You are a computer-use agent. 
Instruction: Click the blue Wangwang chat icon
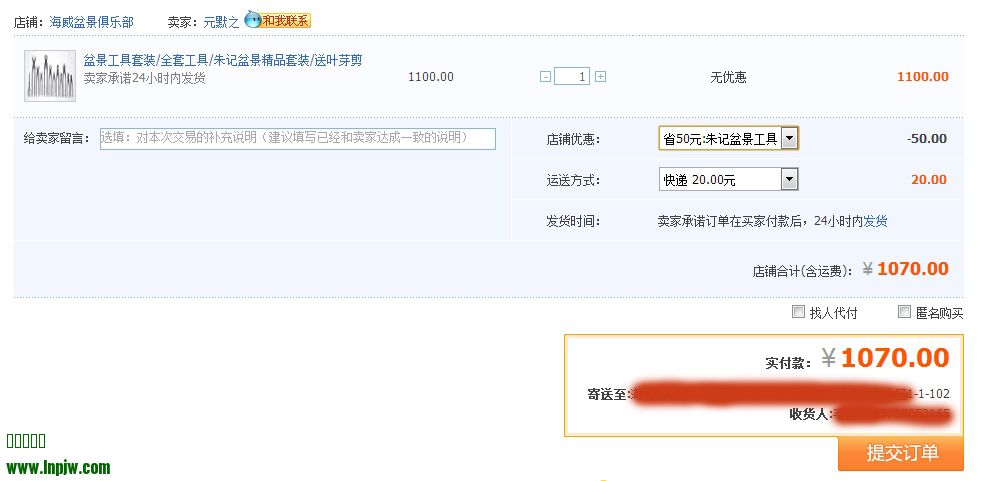[252, 20]
